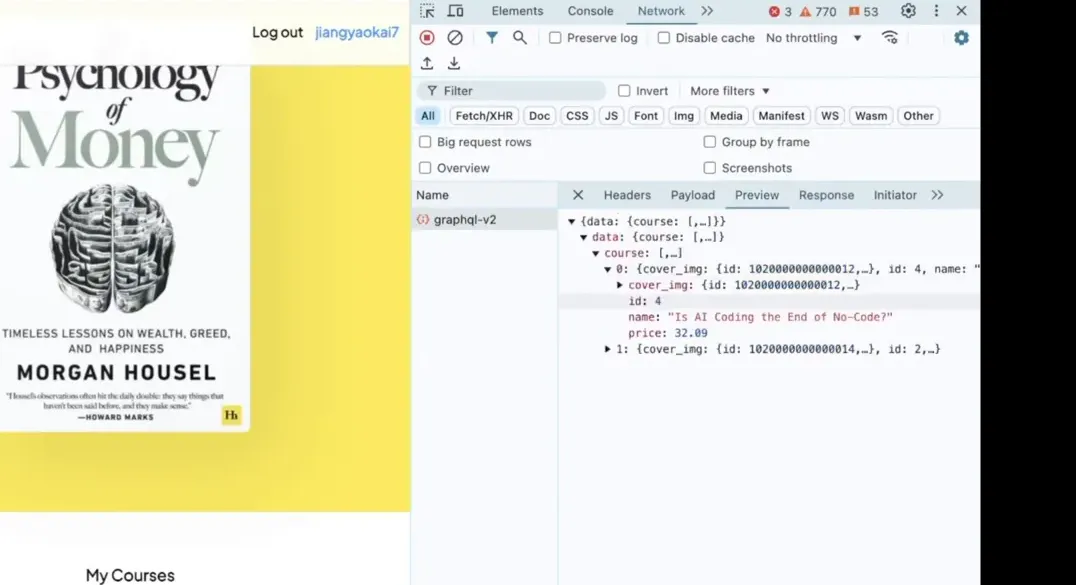
Task: Open the Headers tab
Action: pos(627,195)
